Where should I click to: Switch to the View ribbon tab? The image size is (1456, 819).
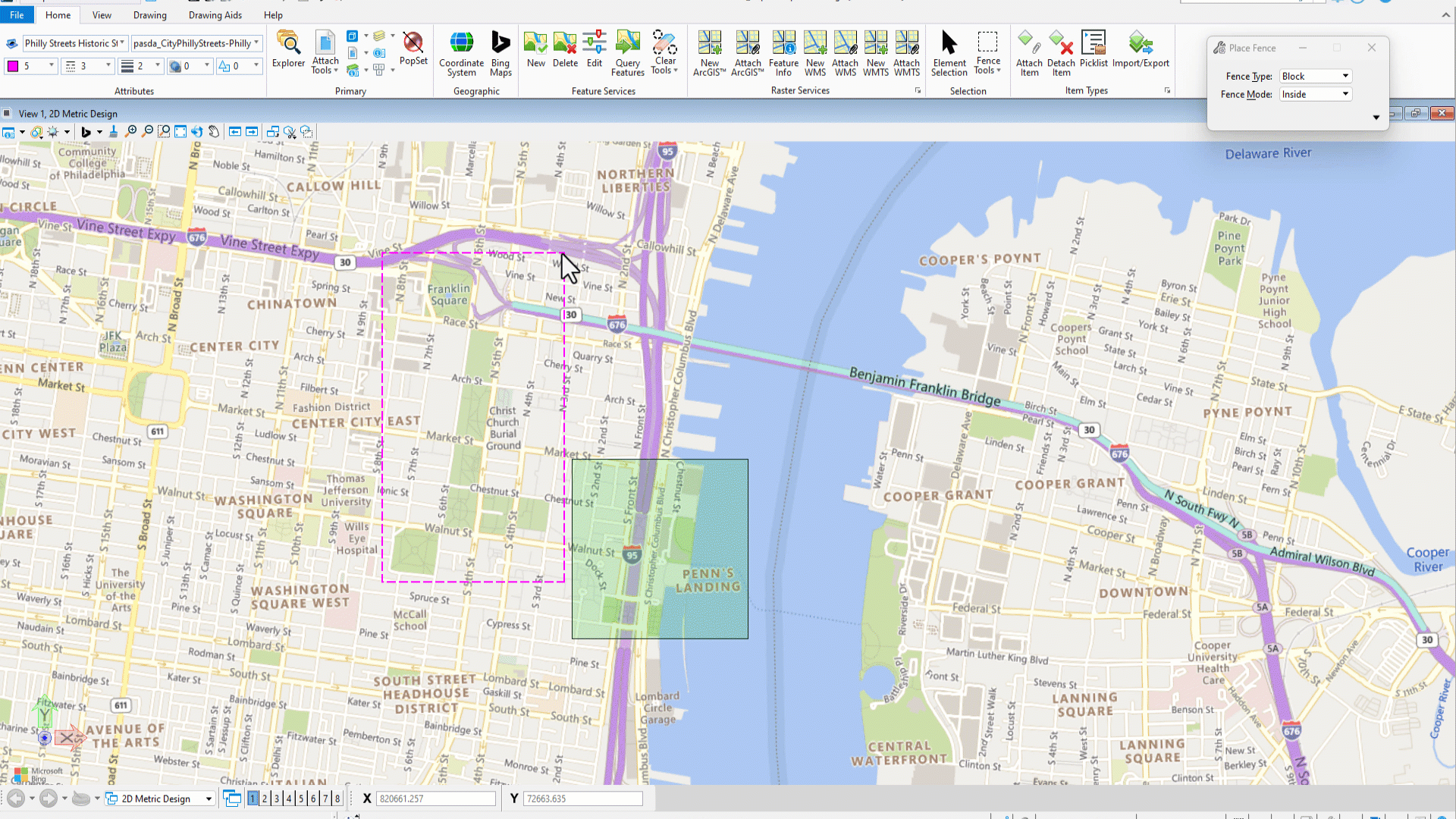pos(102,15)
